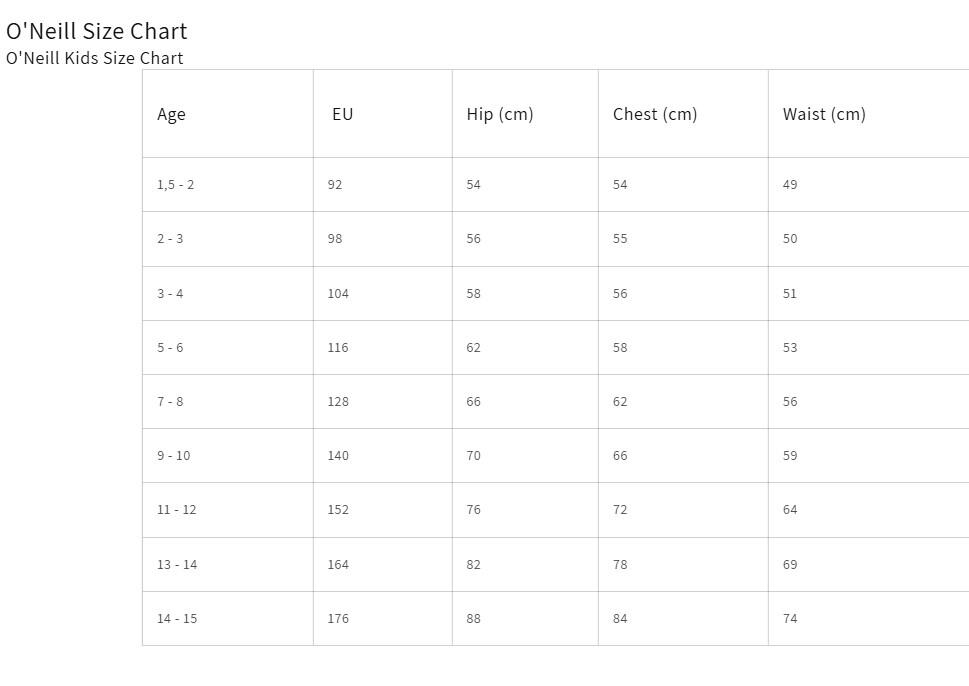Click the Age column header
The height and width of the screenshot is (686, 969).
click(x=228, y=114)
